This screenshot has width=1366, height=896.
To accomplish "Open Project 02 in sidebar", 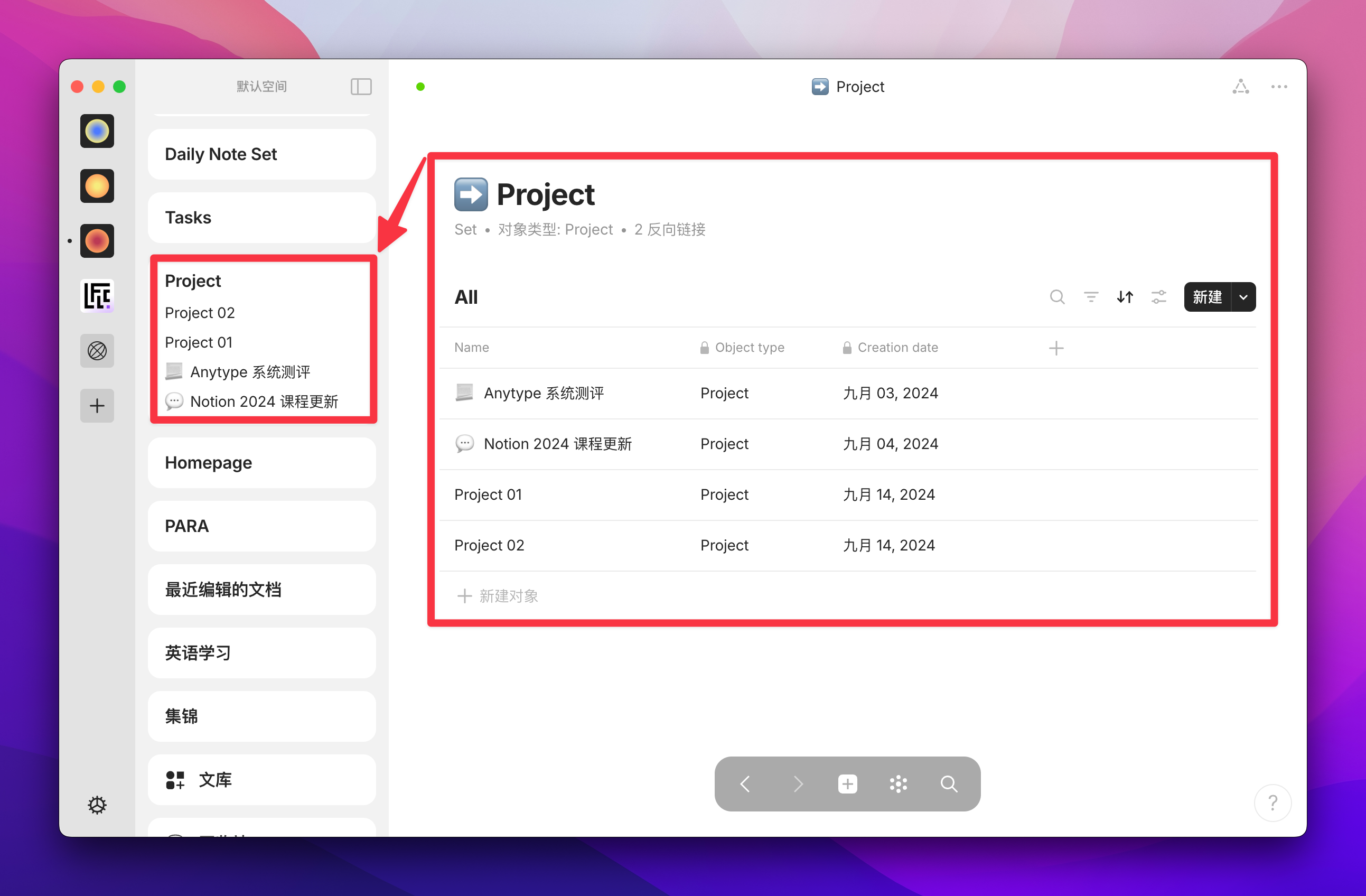I will pyautogui.click(x=200, y=313).
